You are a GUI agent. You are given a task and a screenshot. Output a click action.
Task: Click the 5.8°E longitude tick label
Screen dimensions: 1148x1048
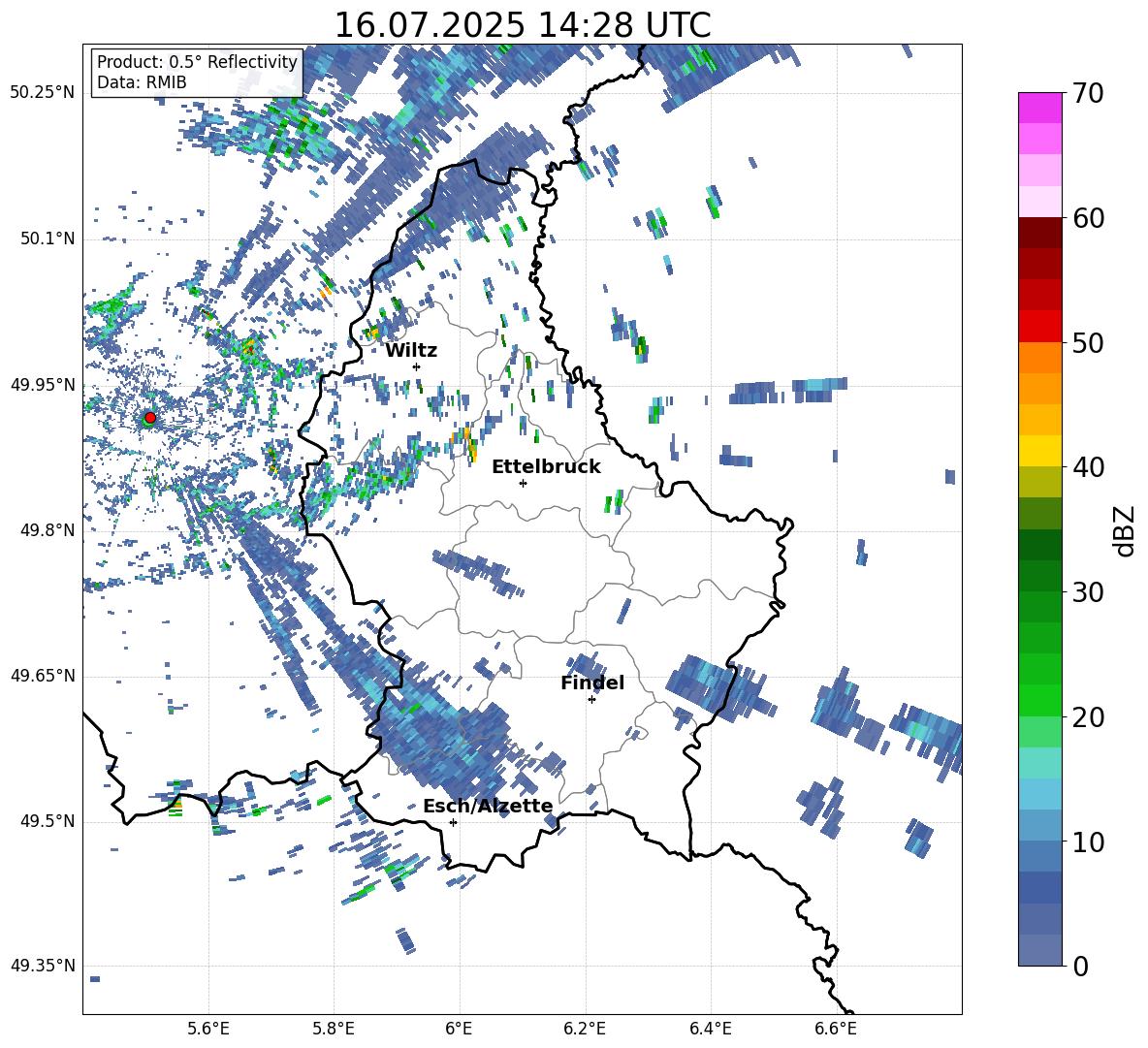tap(334, 1029)
